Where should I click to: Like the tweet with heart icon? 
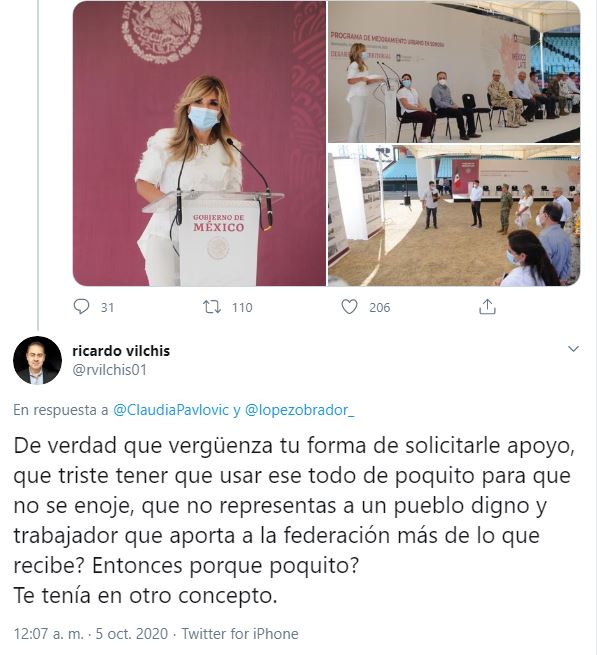tap(349, 307)
